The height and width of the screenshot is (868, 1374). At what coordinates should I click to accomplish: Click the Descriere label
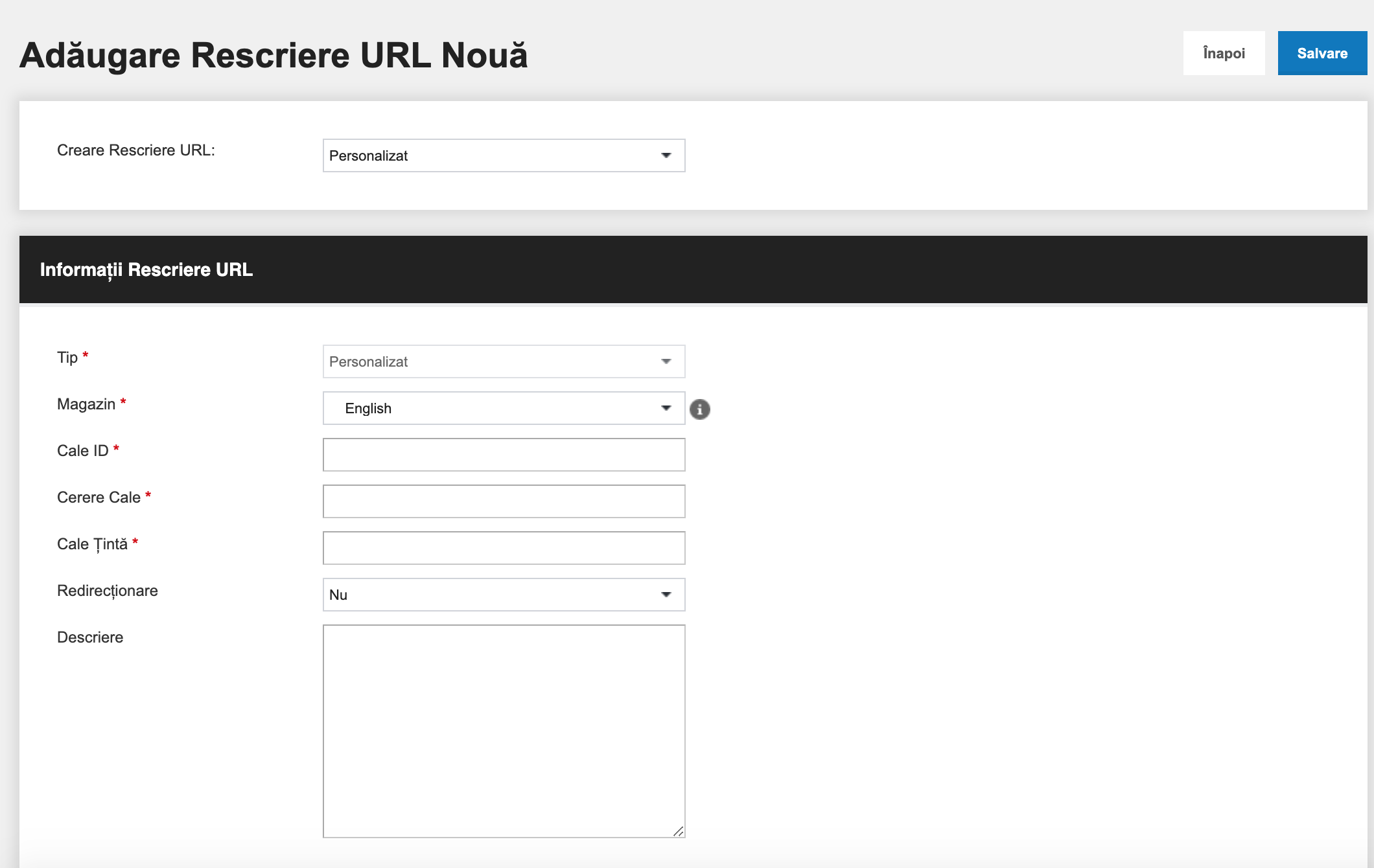pos(90,637)
